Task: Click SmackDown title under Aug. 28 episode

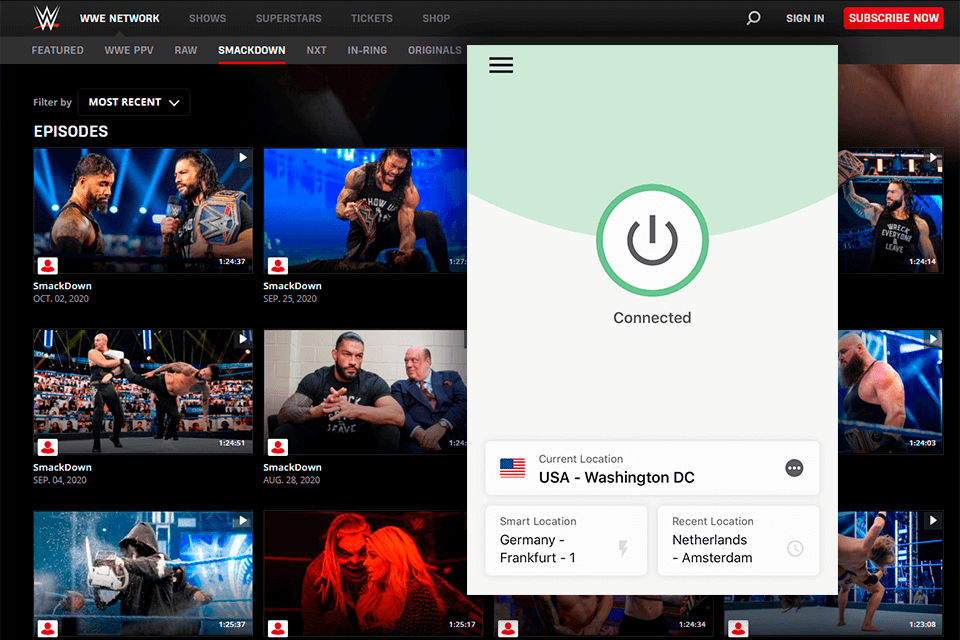Action: coord(293,467)
